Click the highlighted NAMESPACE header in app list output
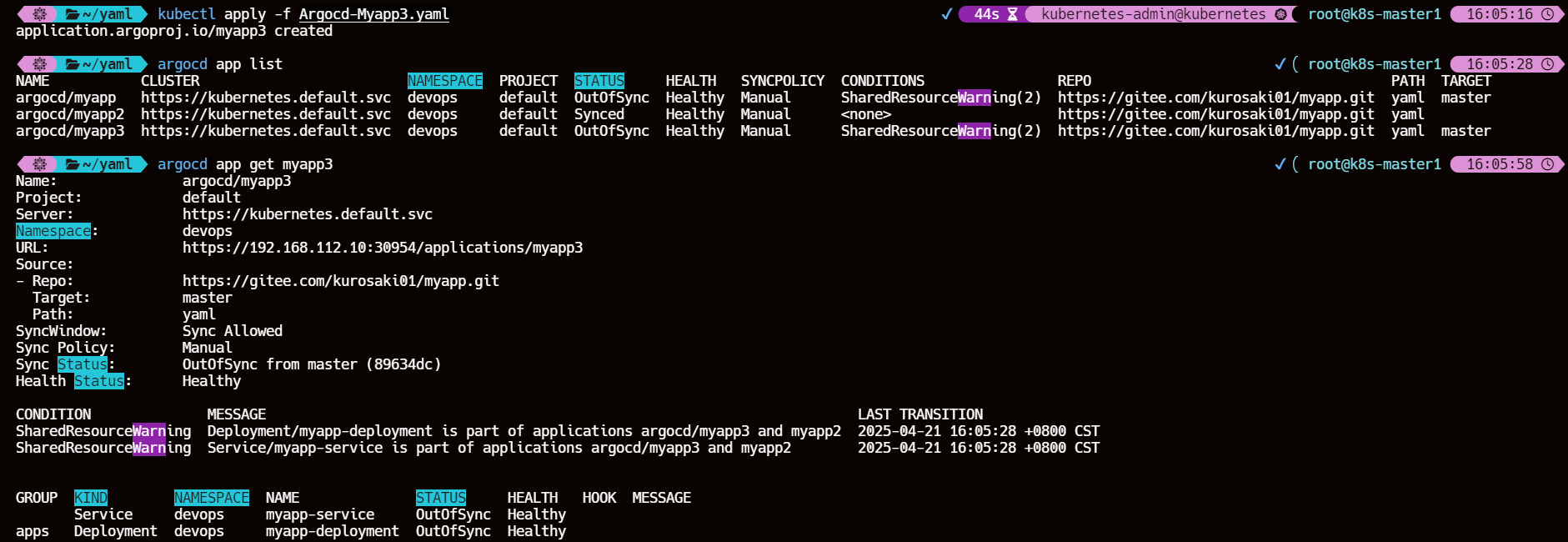The height and width of the screenshot is (542, 1568). pyautogui.click(x=444, y=81)
